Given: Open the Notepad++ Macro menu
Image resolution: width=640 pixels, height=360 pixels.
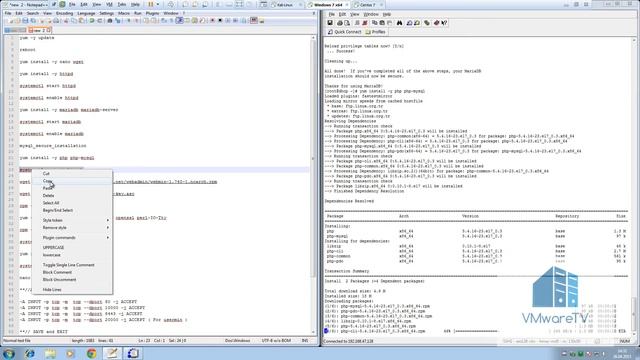Looking at the screenshot, I should point(124,13).
